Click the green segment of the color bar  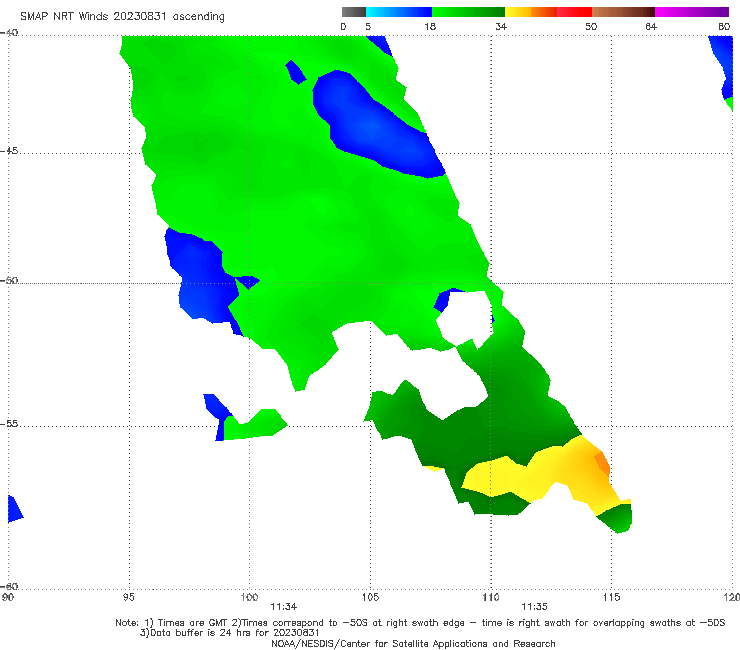point(468,12)
